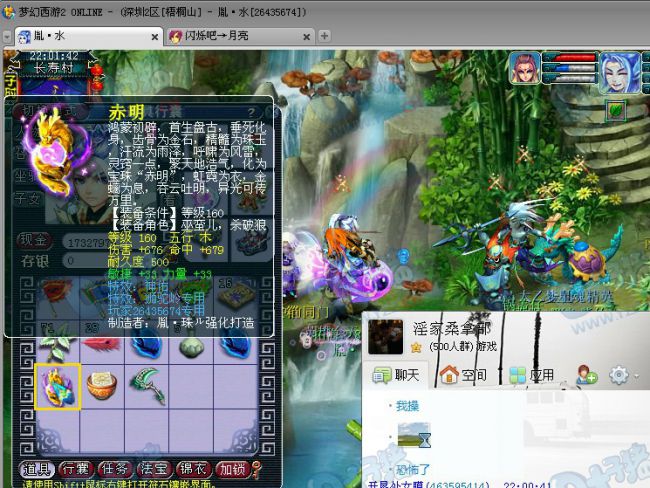Image resolution: width=650 pixels, height=488 pixels.
Task: Click the 现金 cash label button
Action: (x=34, y=240)
